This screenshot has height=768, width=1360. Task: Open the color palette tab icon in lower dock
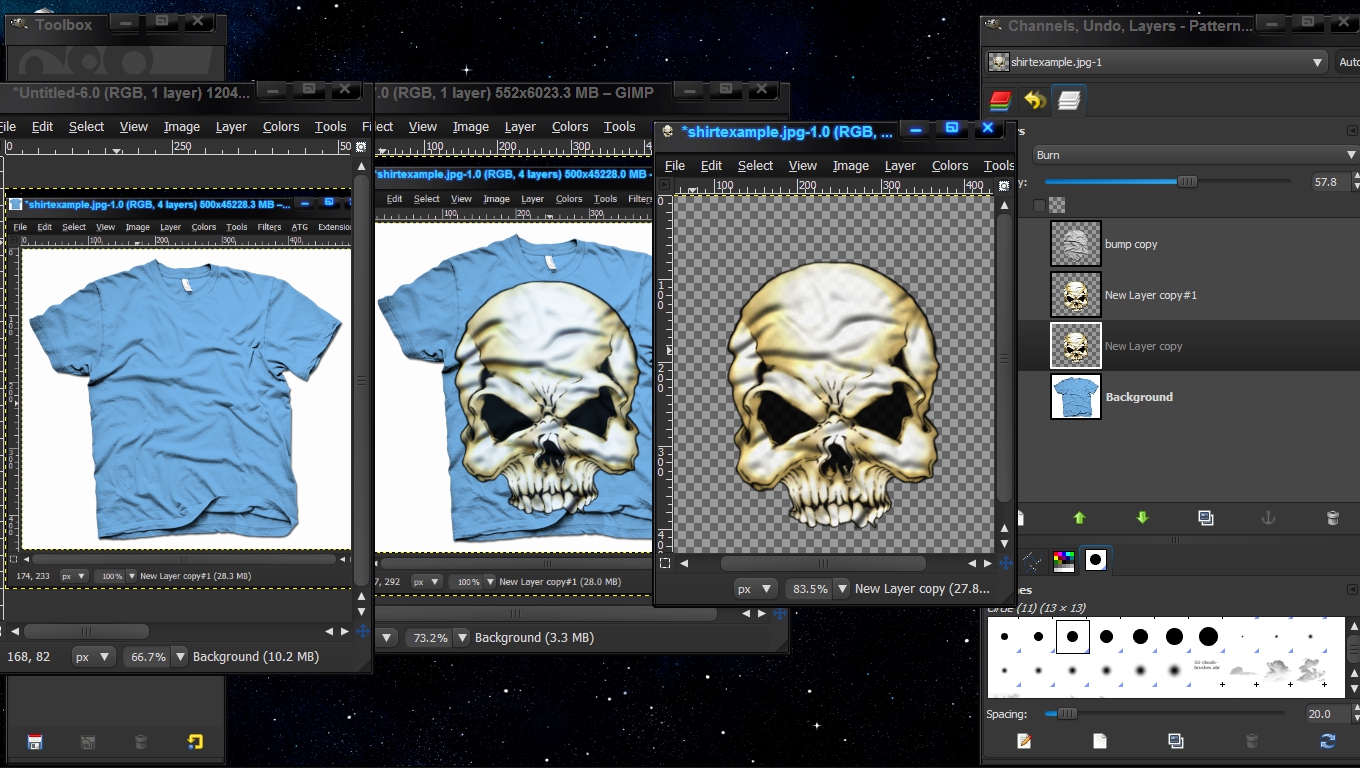coord(1064,561)
